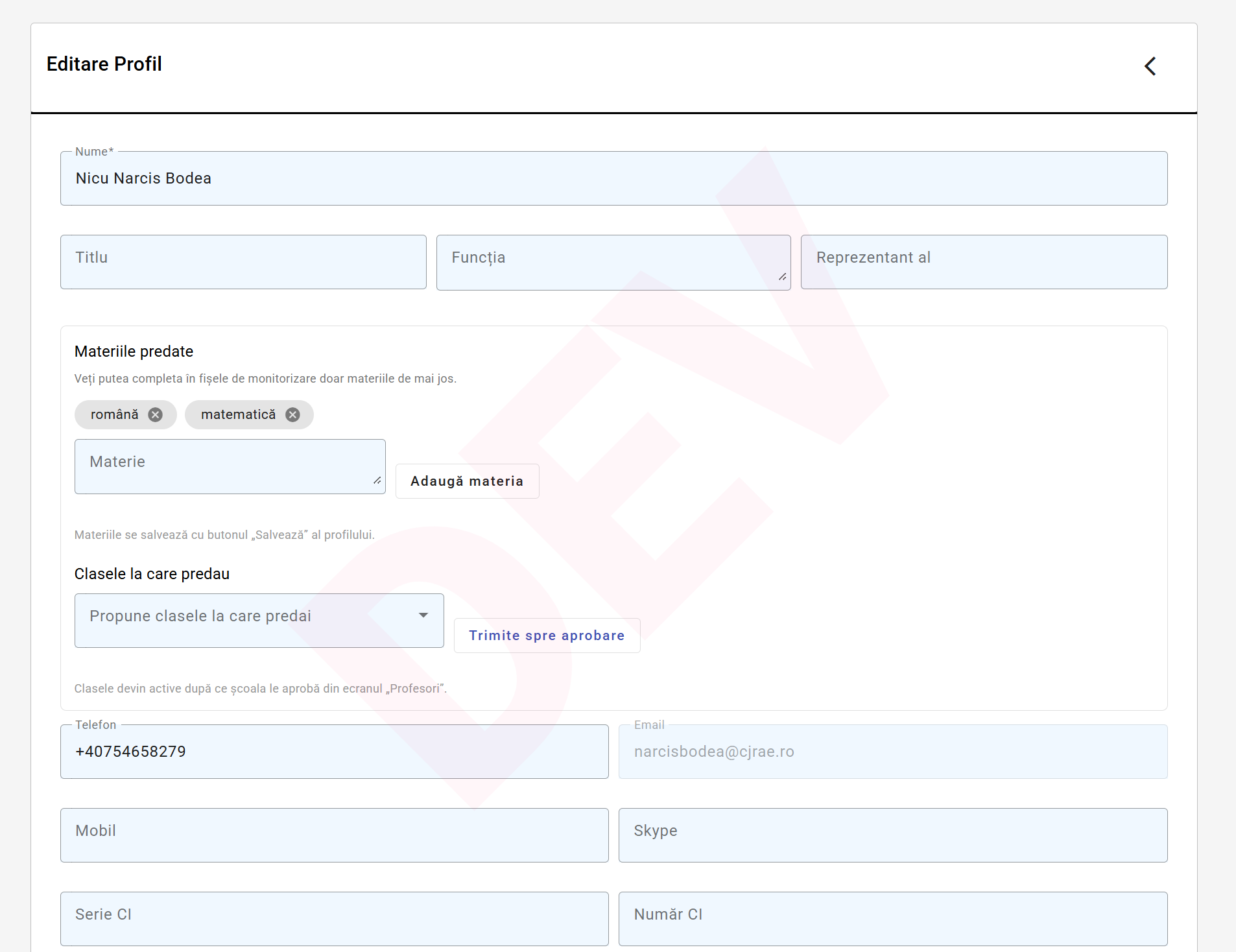The image size is (1236, 952).
Task: Select the Serie CI field
Action: click(335, 919)
